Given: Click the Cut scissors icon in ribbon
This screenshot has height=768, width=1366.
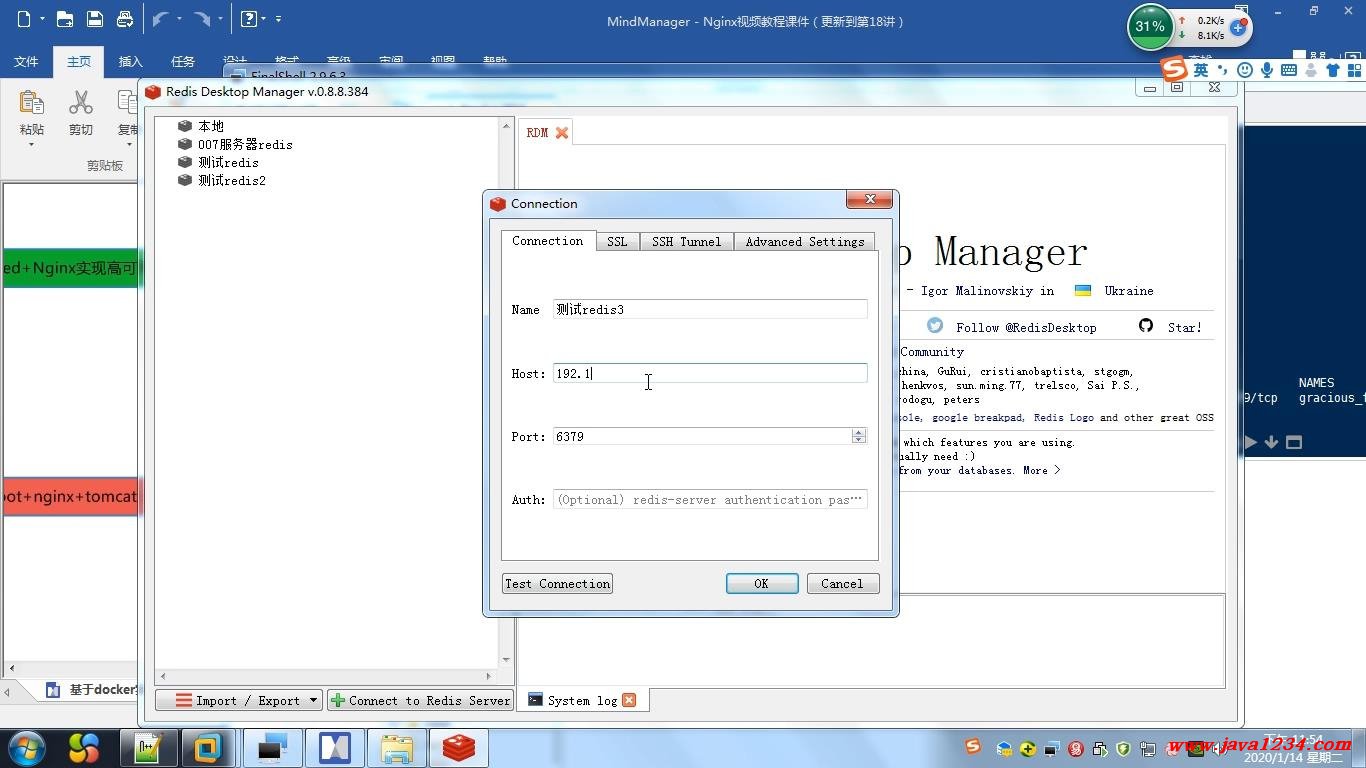Looking at the screenshot, I should 81,103.
